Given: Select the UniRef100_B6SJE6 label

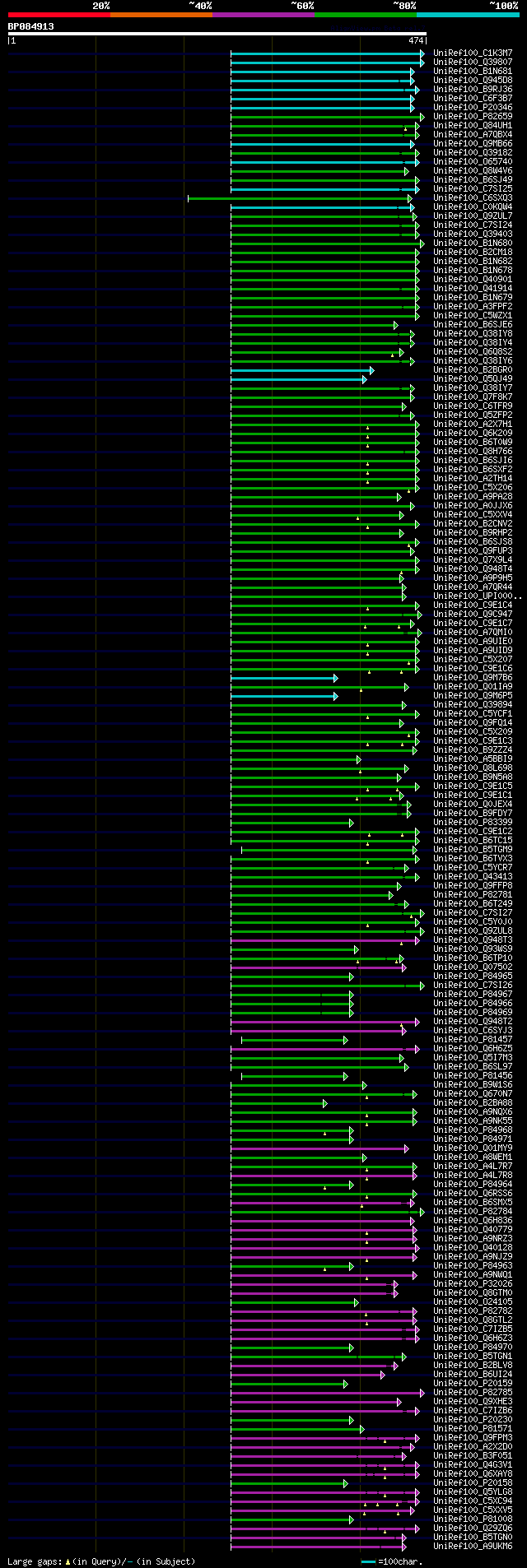Looking at the screenshot, I should point(473,324).
